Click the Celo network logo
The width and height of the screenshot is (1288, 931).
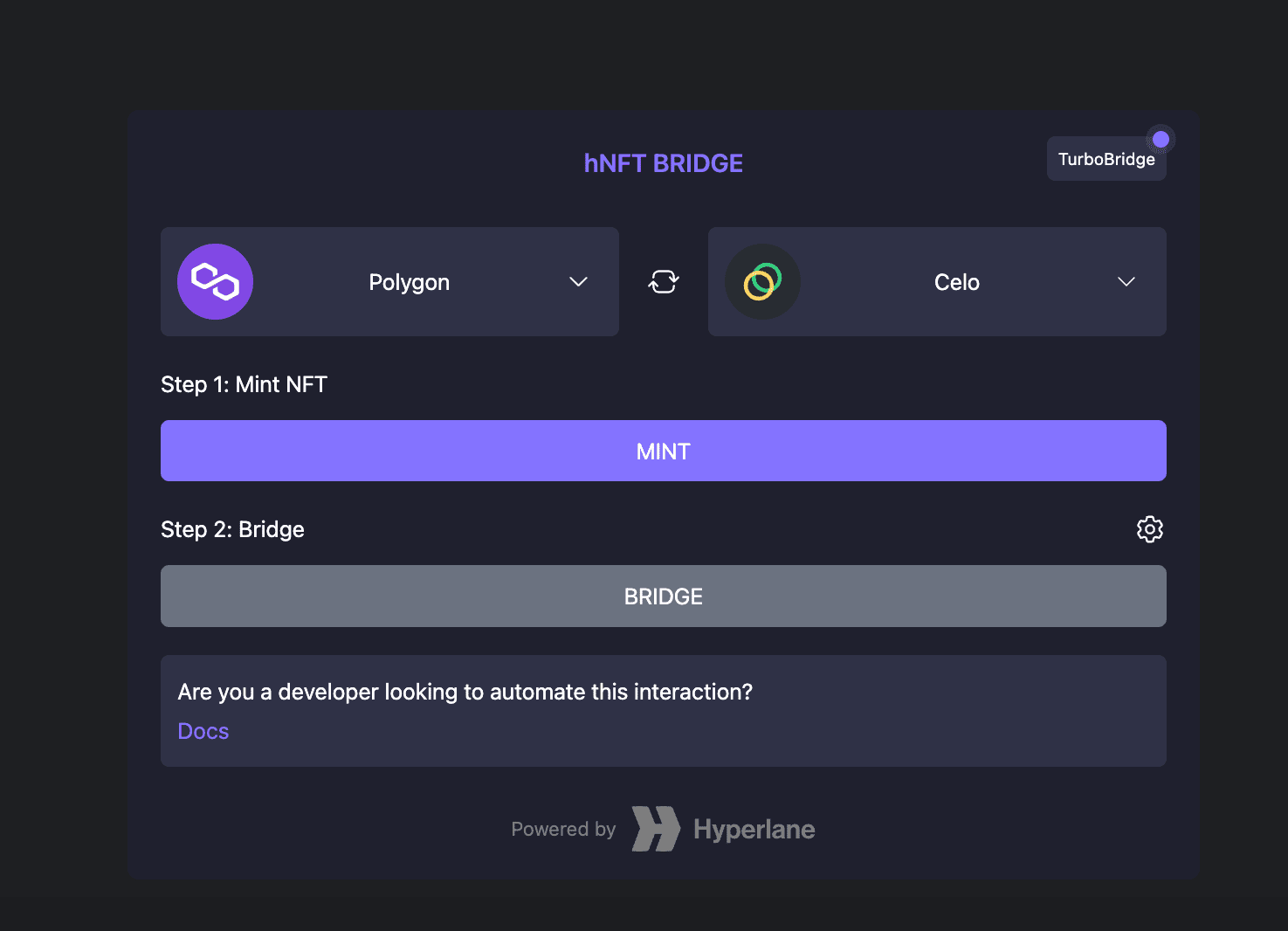[762, 281]
